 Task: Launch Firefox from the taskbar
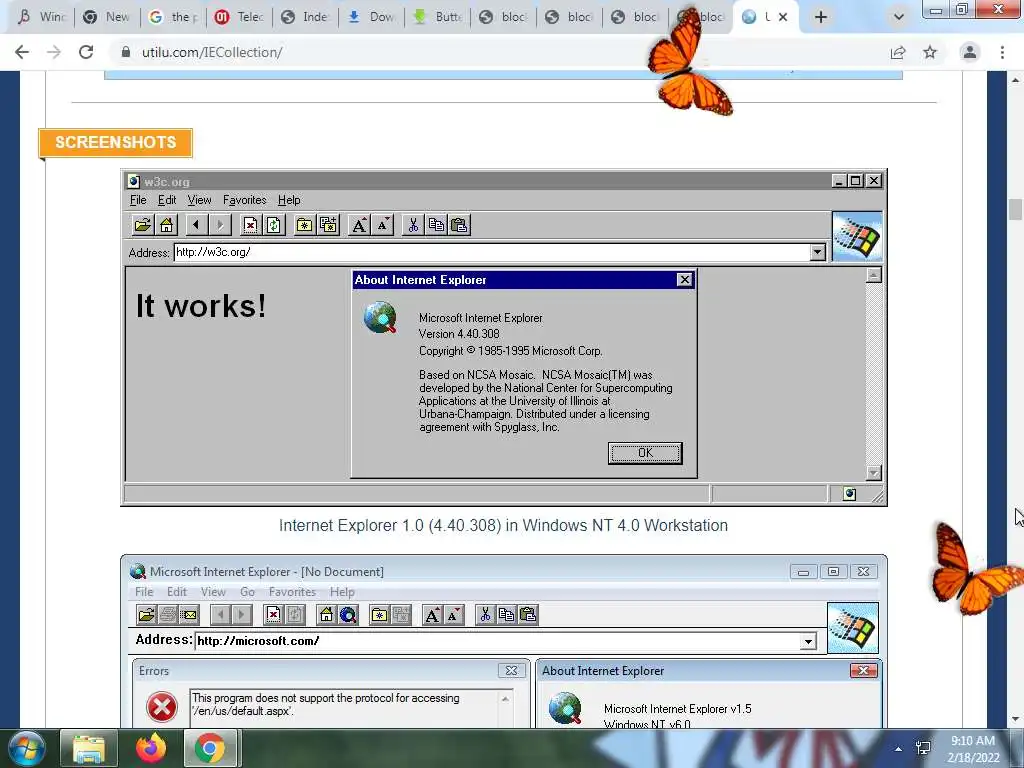151,748
